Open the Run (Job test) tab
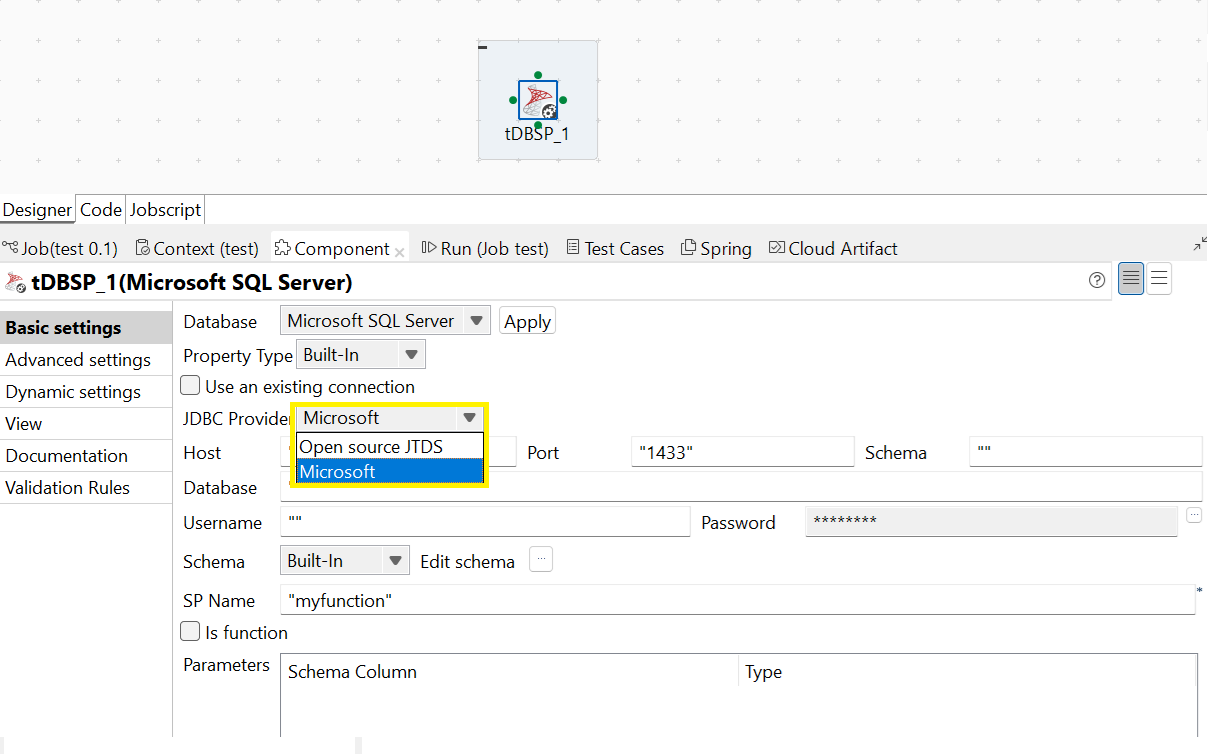Image resolution: width=1208 pixels, height=754 pixels. coord(485,249)
